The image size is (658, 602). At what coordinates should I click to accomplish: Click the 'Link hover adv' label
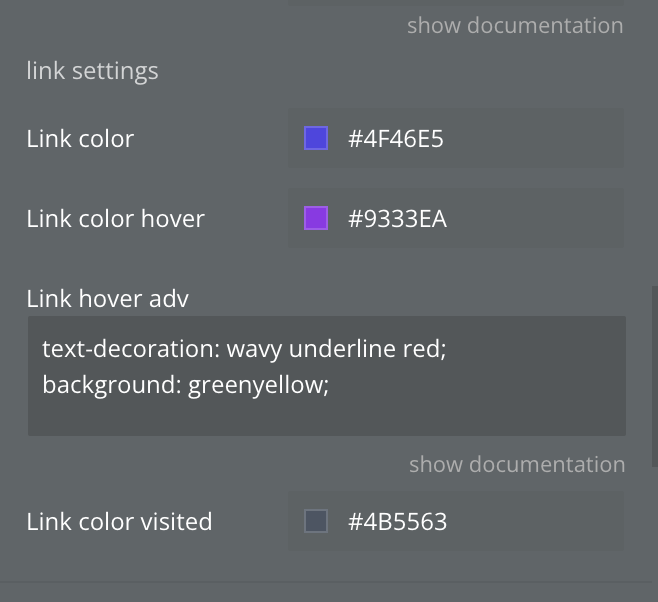pyautogui.click(x=107, y=299)
